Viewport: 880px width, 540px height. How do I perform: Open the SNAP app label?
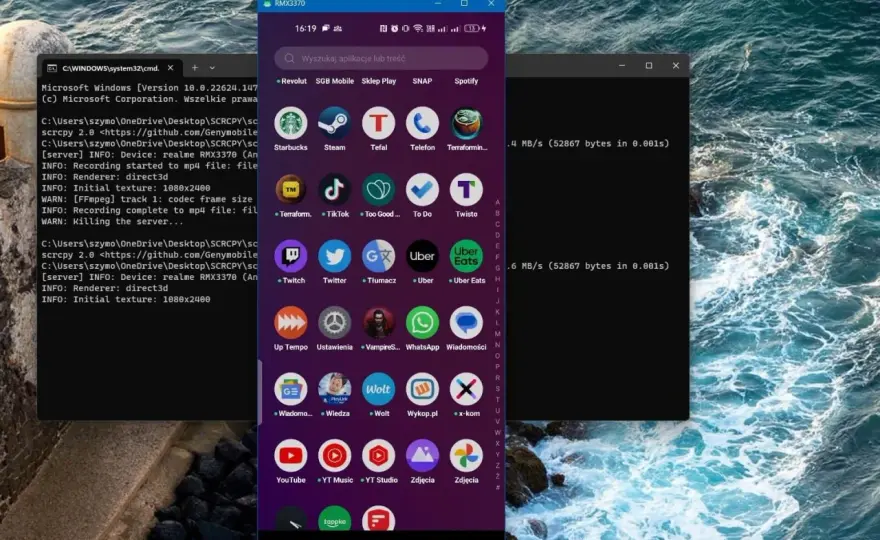point(422,81)
